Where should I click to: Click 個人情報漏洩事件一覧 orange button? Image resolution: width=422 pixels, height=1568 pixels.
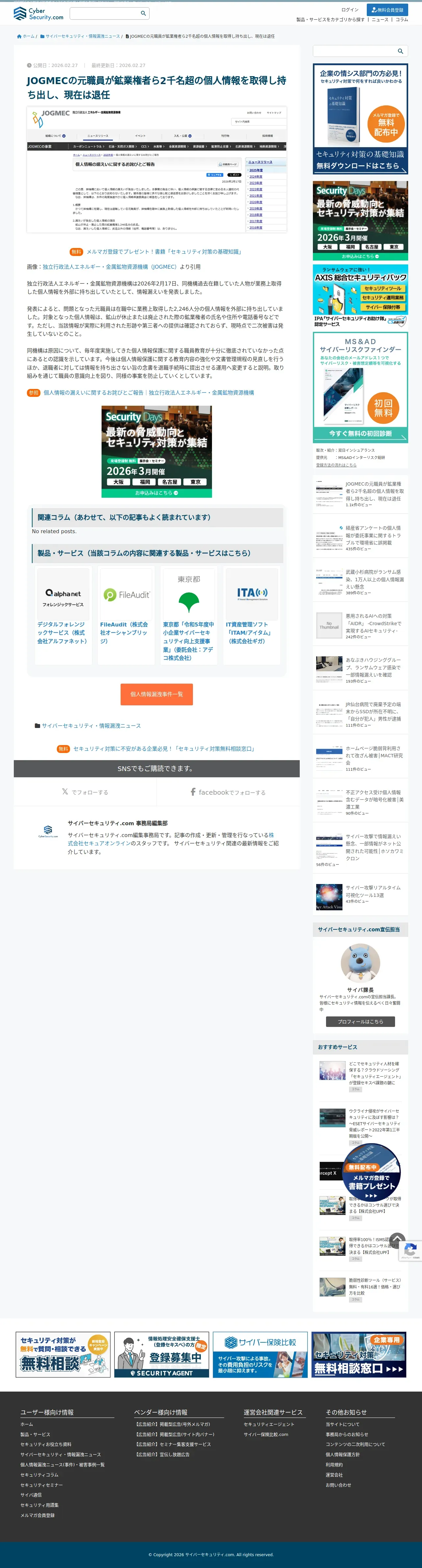coord(156,694)
